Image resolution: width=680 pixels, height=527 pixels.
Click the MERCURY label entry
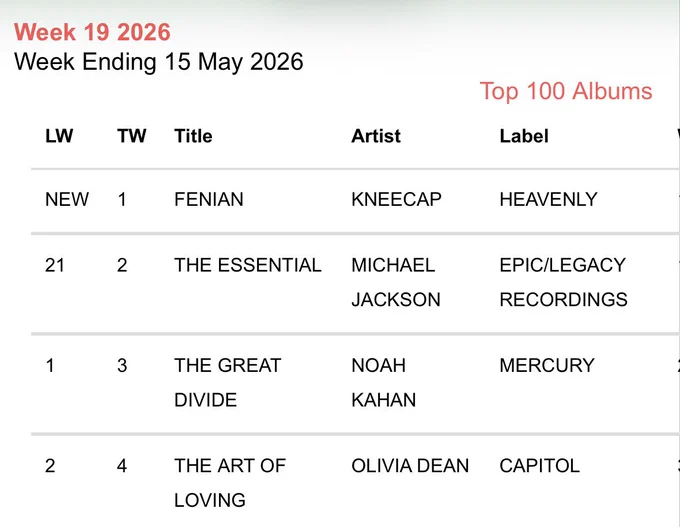(547, 365)
